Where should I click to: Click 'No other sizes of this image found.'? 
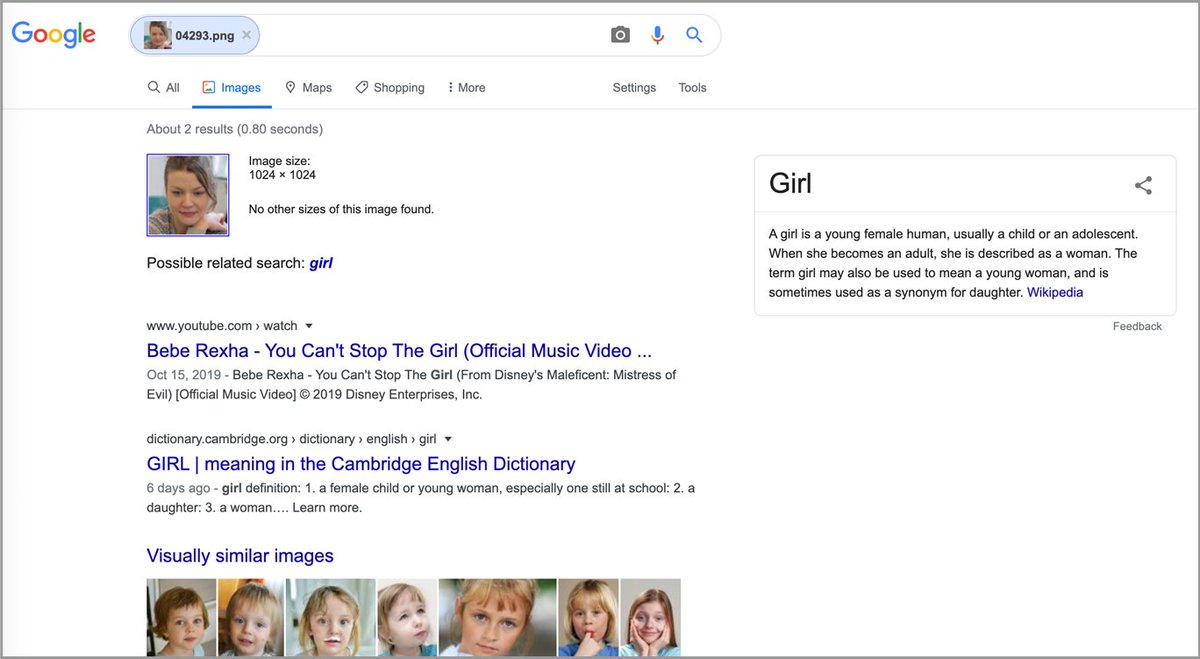[341, 210]
